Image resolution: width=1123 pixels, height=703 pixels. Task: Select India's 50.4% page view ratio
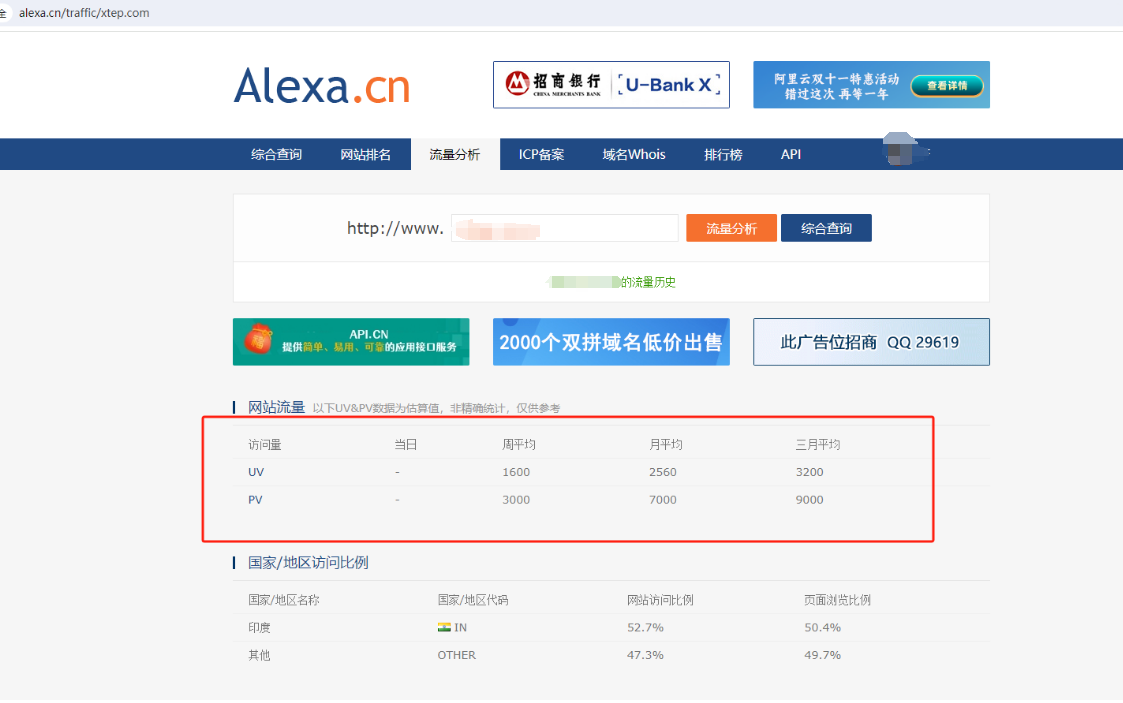(822, 627)
